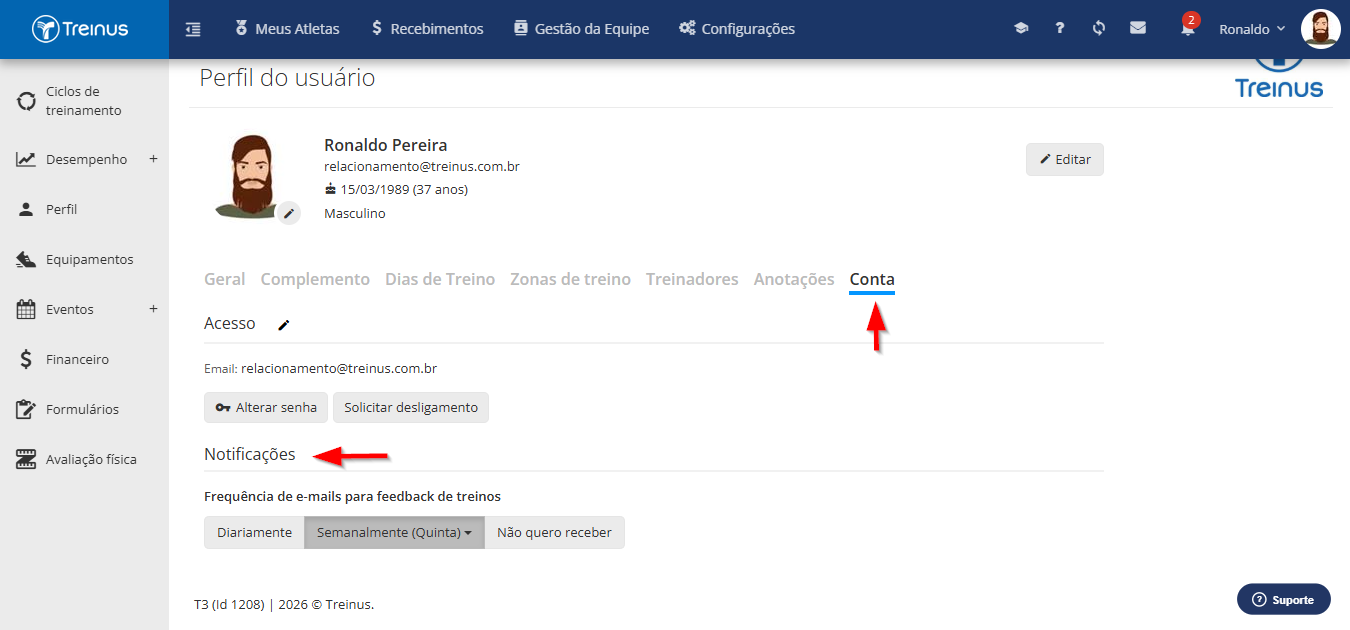Select Não quero receber option
Viewport: 1350px width, 630px height.
(x=554, y=532)
